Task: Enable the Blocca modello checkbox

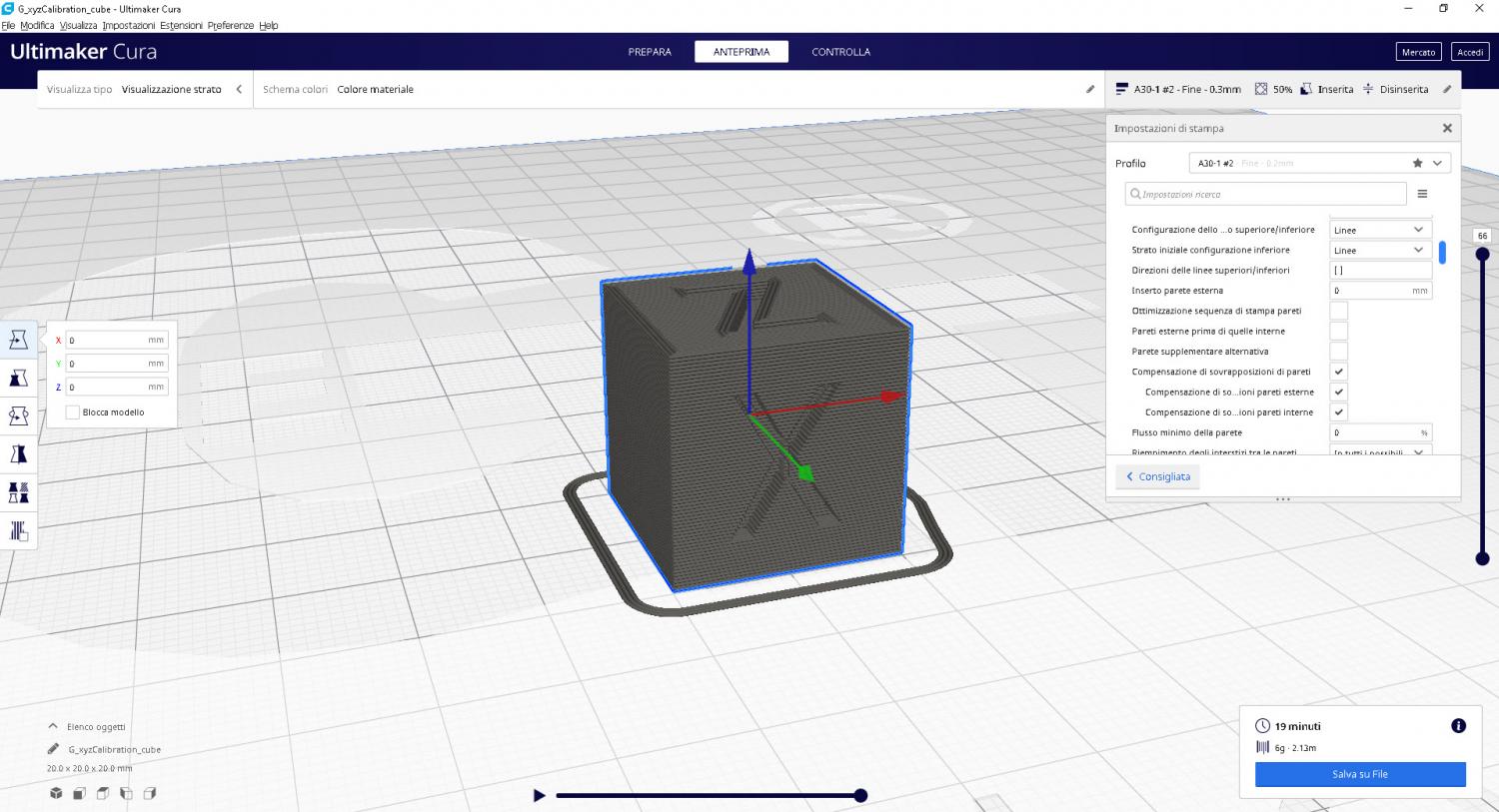Action: pos(73,412)
